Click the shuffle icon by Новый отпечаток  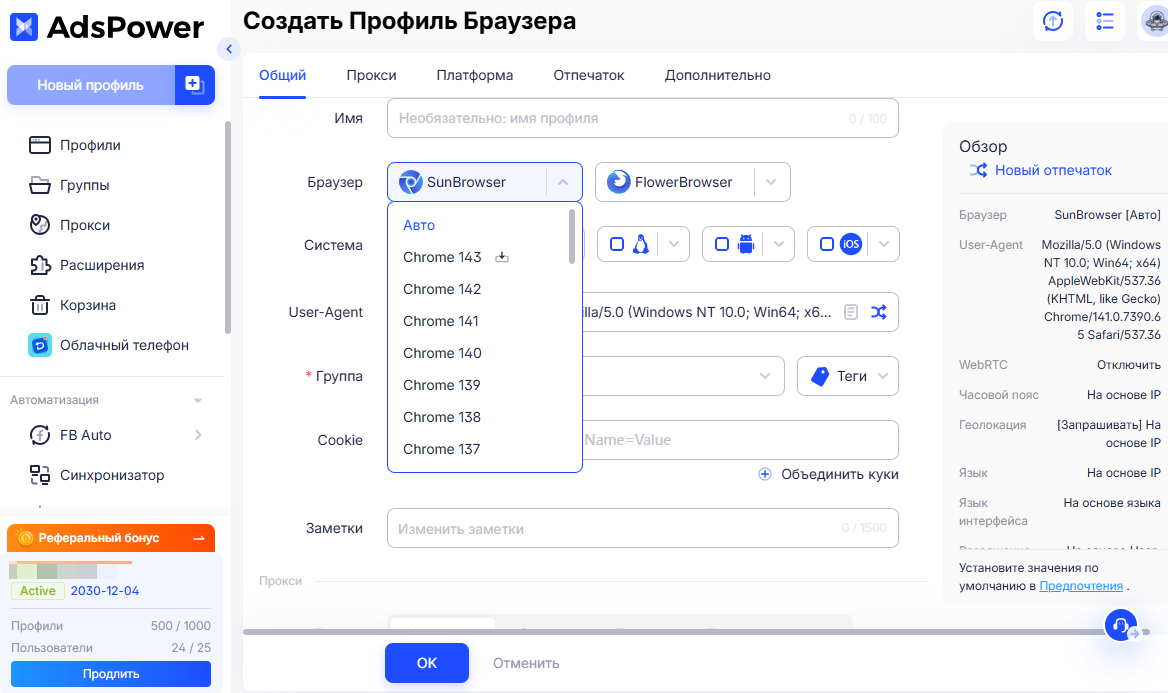978,170
